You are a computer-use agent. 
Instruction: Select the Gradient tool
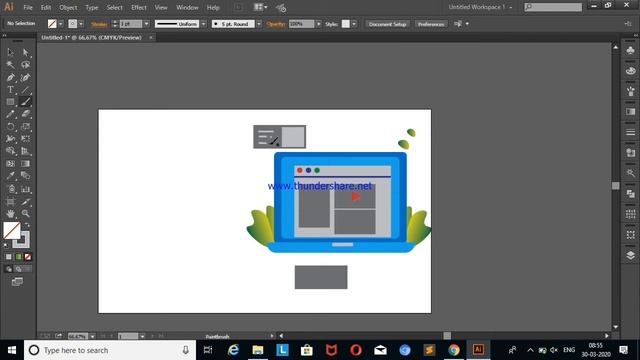26,164
